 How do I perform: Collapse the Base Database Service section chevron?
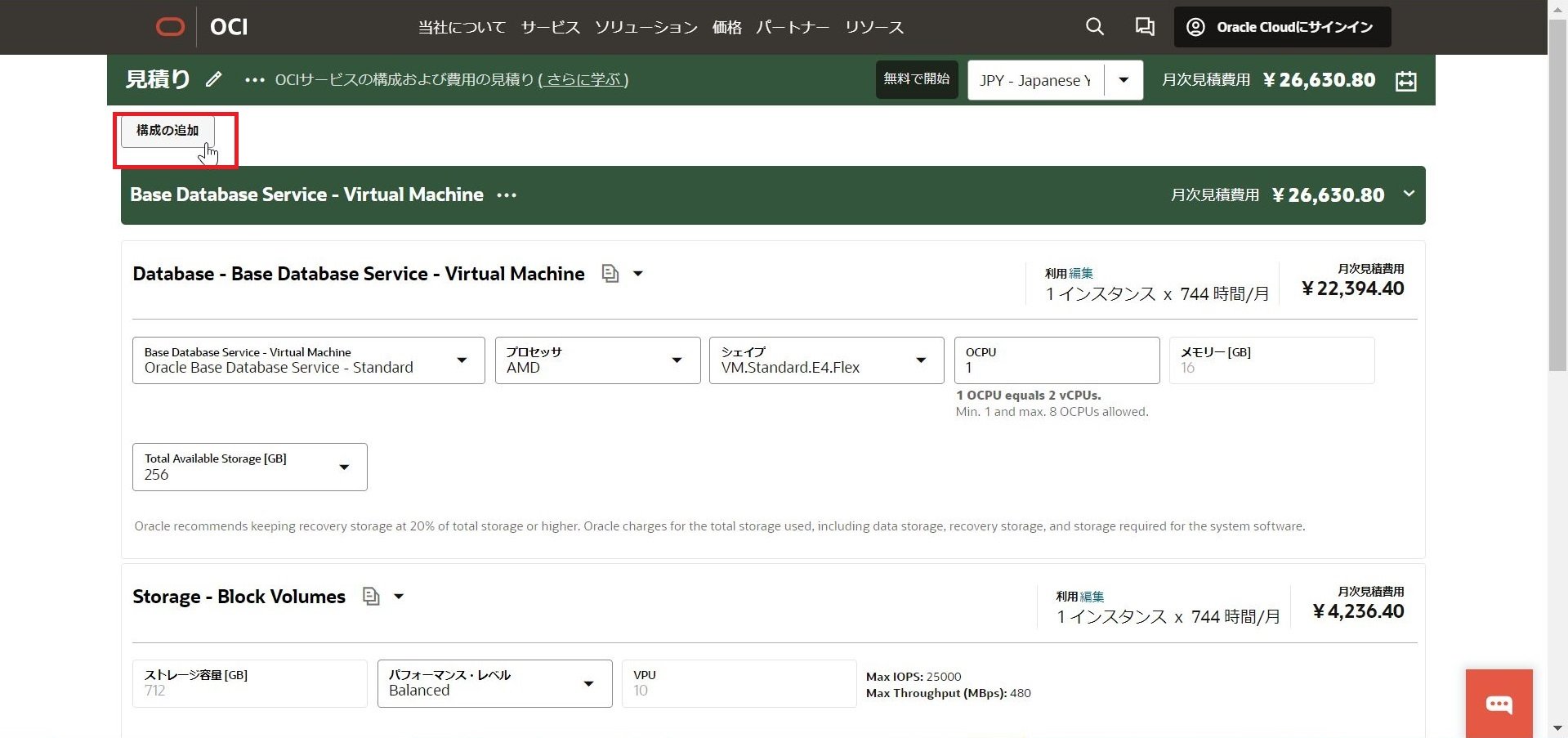(1408, 195)
